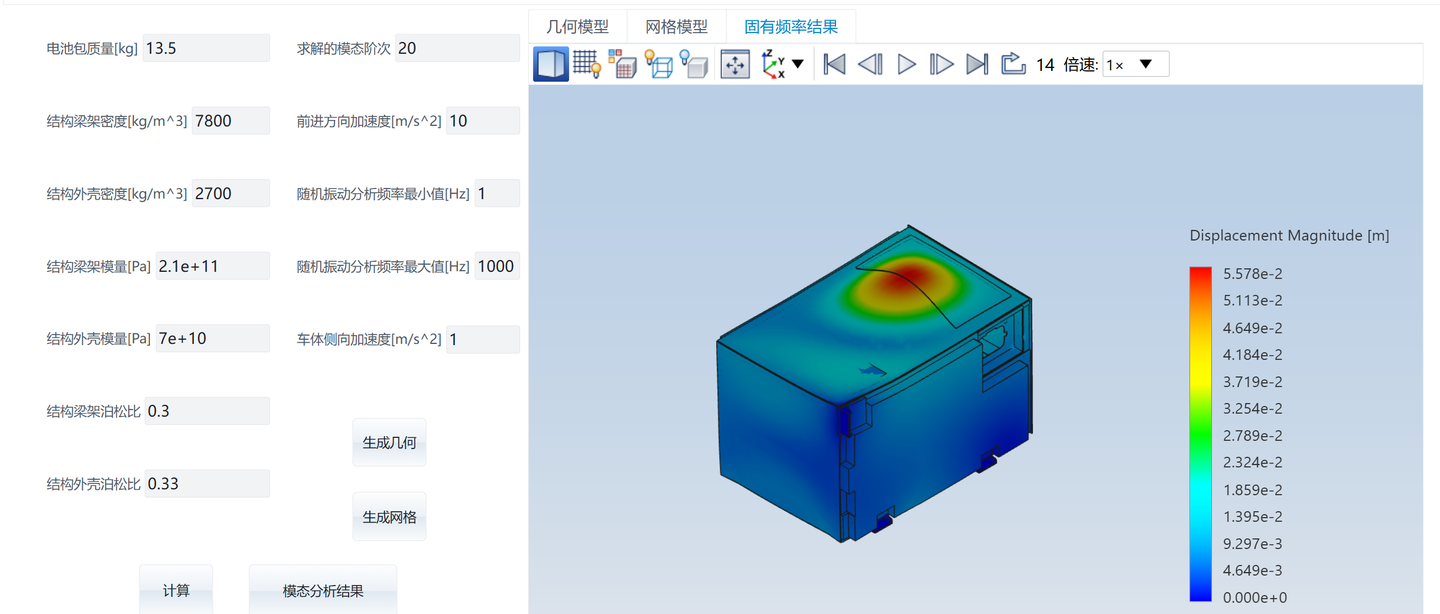Screen dimensions: 1440x614
Task: Click the 随机振动分析频率最小值 input field
Action: [x=497, y=193]
